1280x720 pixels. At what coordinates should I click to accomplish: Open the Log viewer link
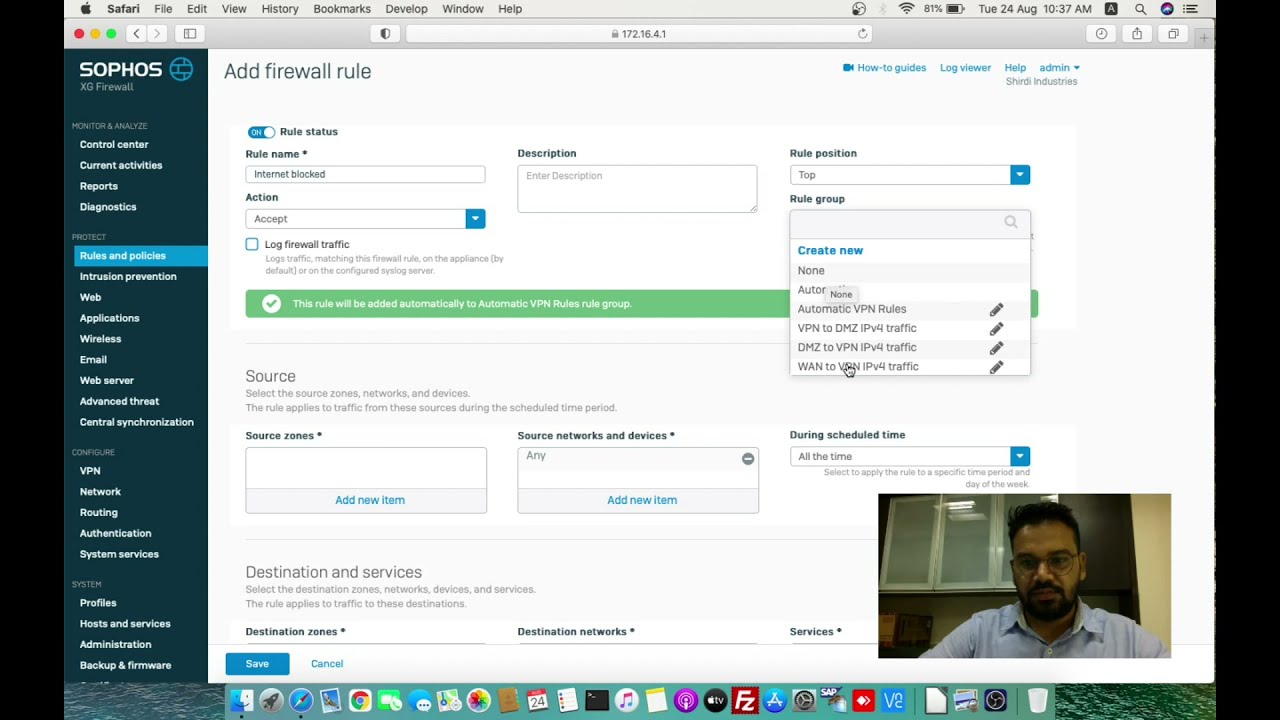[x=965, y=68]
